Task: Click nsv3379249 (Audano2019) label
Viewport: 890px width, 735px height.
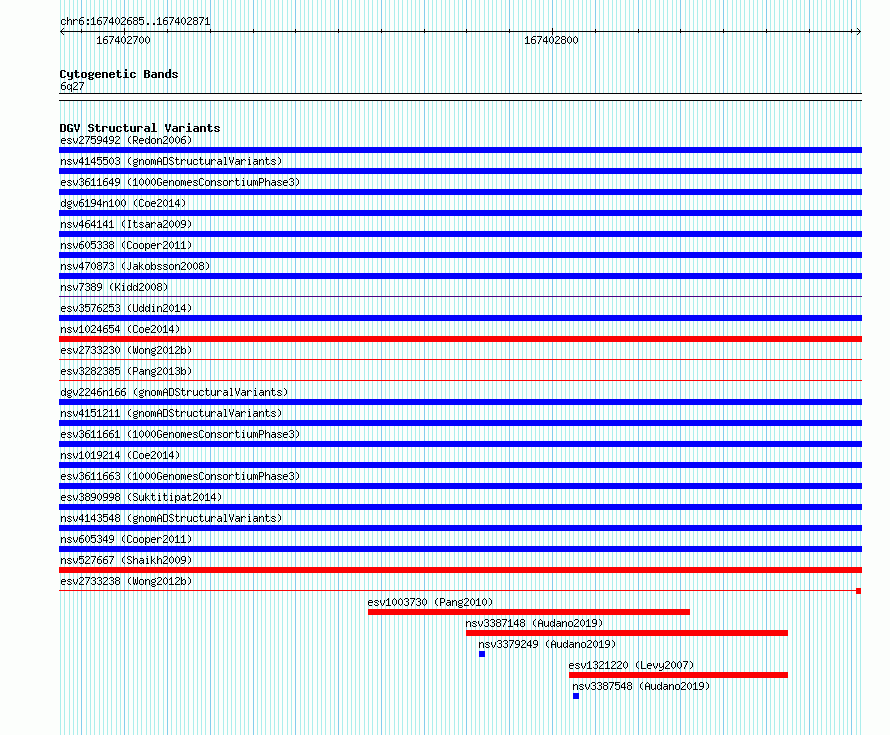Action: pos(547,644)
